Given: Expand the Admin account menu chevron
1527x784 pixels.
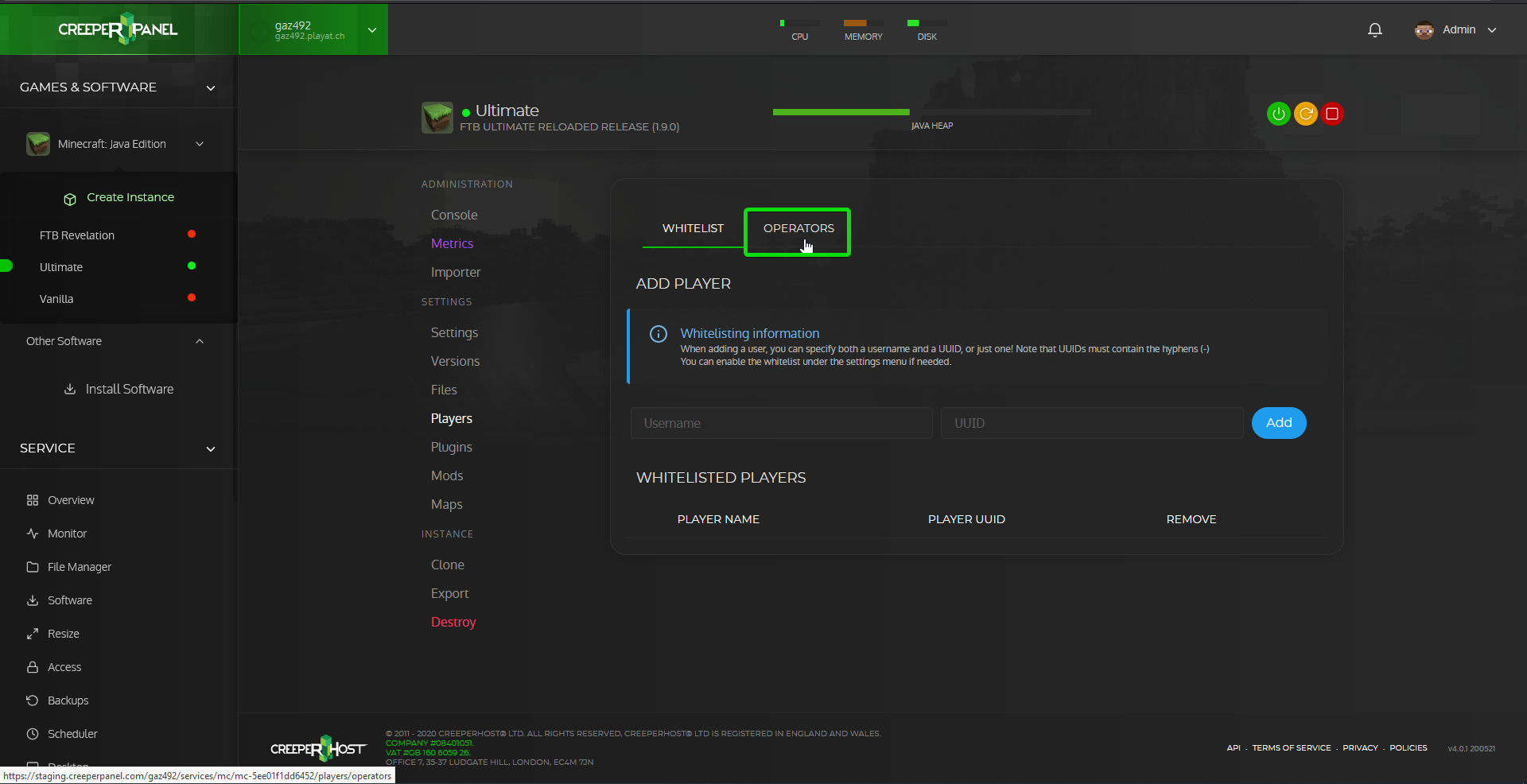Looking at the screenshot, I should pos(1492,30).
